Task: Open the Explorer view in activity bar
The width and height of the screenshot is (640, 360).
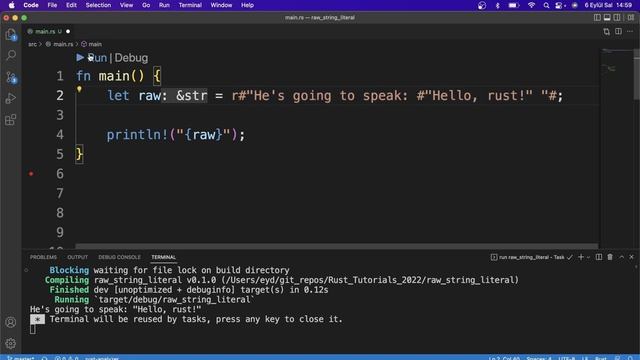Action: point(11,34)
